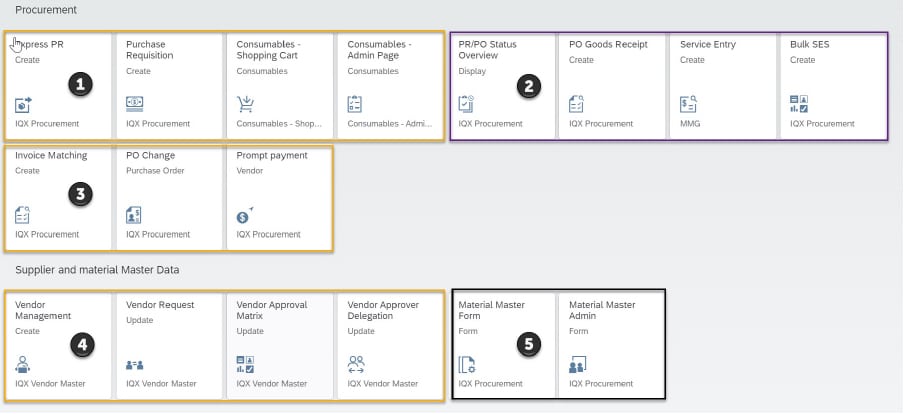The image size is (904, 414).
Task: Click the Material Master Admin people icon
Action: pos(578,364)
